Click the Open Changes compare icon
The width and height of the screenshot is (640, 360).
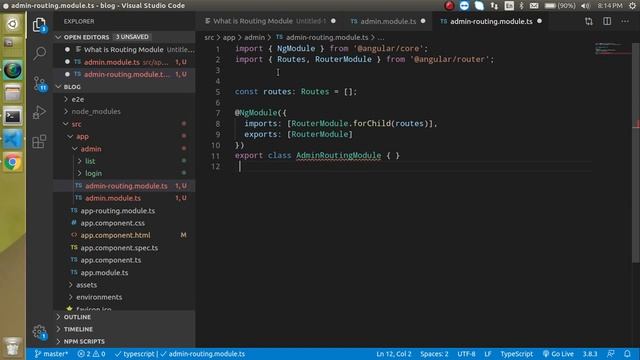coord(589,21)
